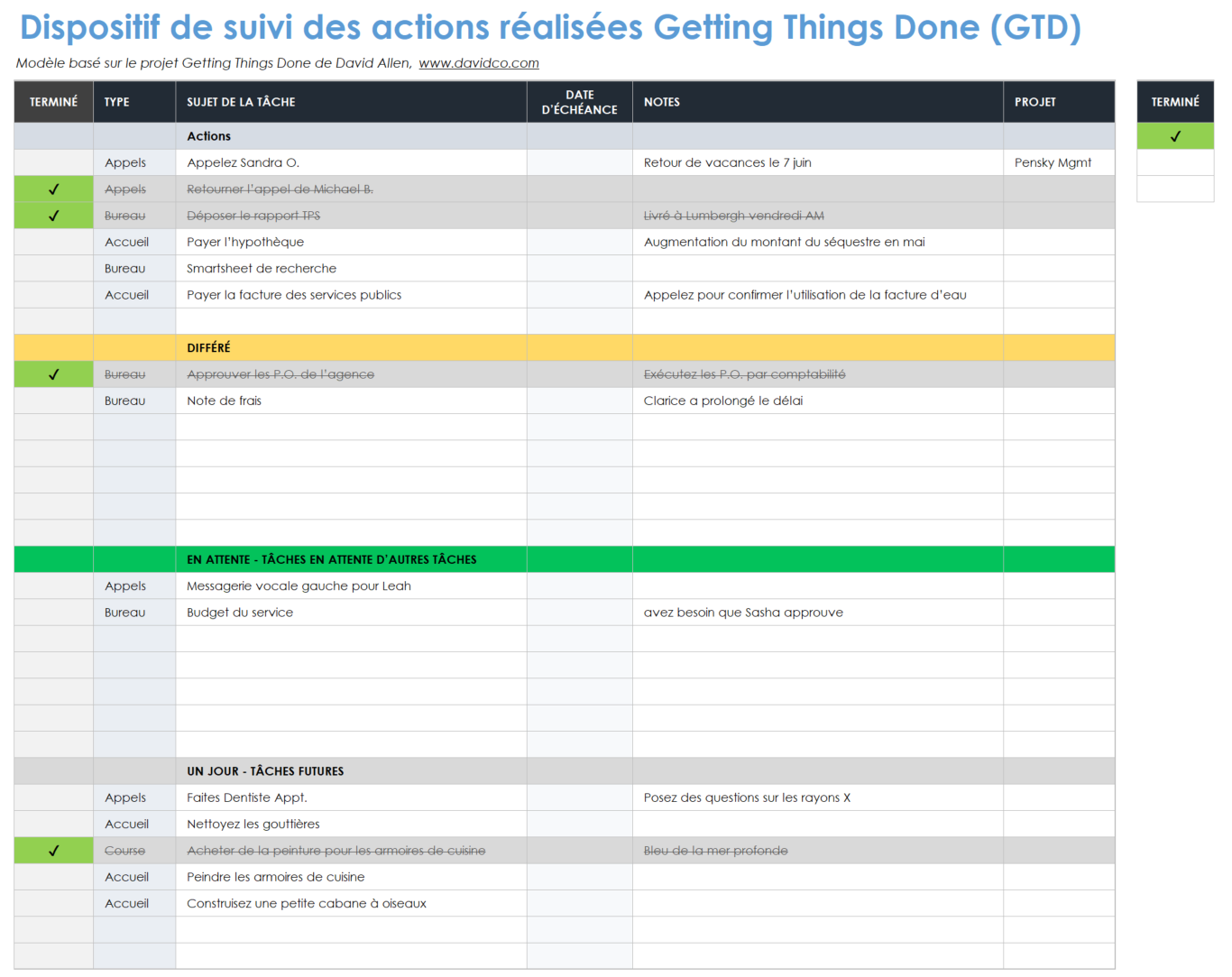Select the note Clarice a prolongé le délai

point(818,401)
